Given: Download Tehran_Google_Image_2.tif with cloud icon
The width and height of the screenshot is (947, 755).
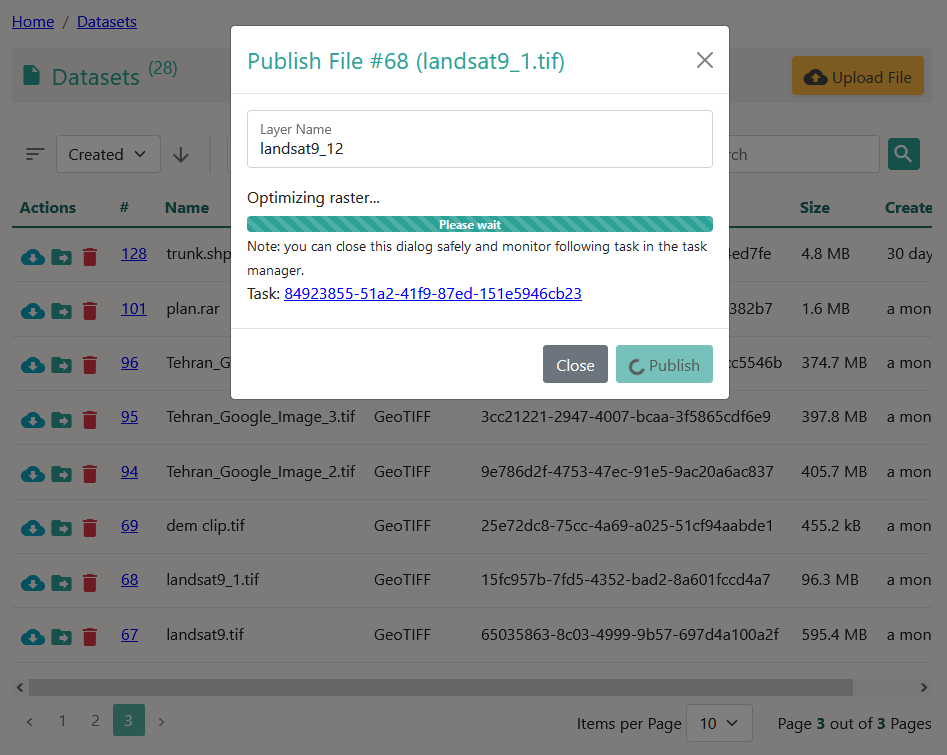Looking at the screenshot, I should pos(32,474).
